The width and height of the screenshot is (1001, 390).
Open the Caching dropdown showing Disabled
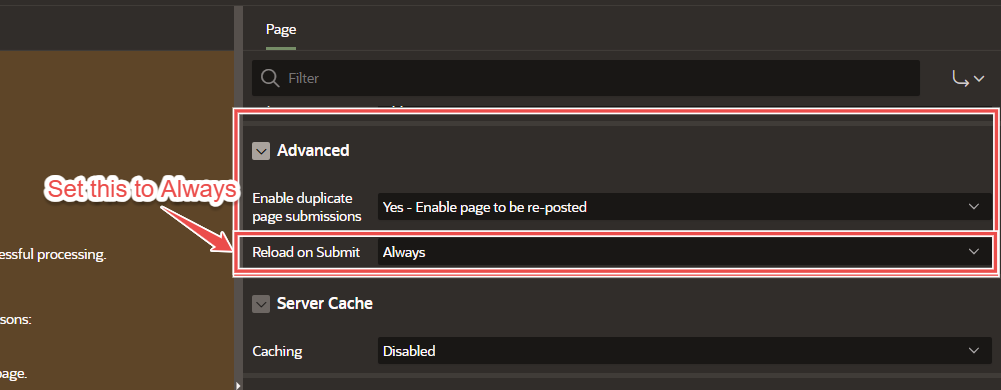[684, 350]
